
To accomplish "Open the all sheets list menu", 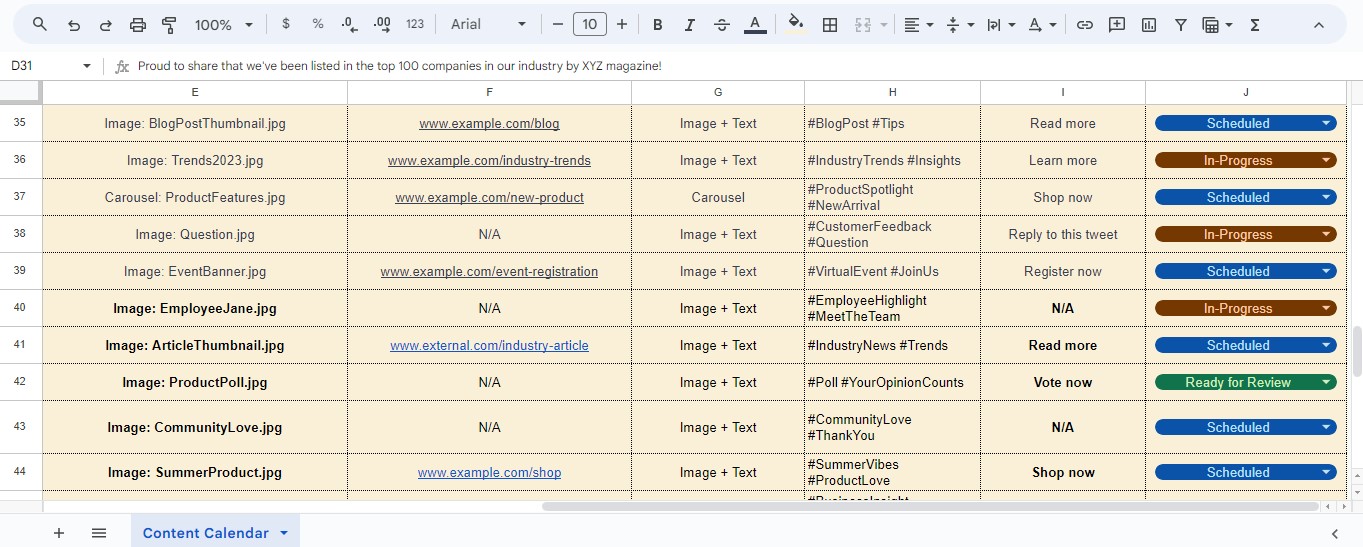I will (x=99, y=533).
